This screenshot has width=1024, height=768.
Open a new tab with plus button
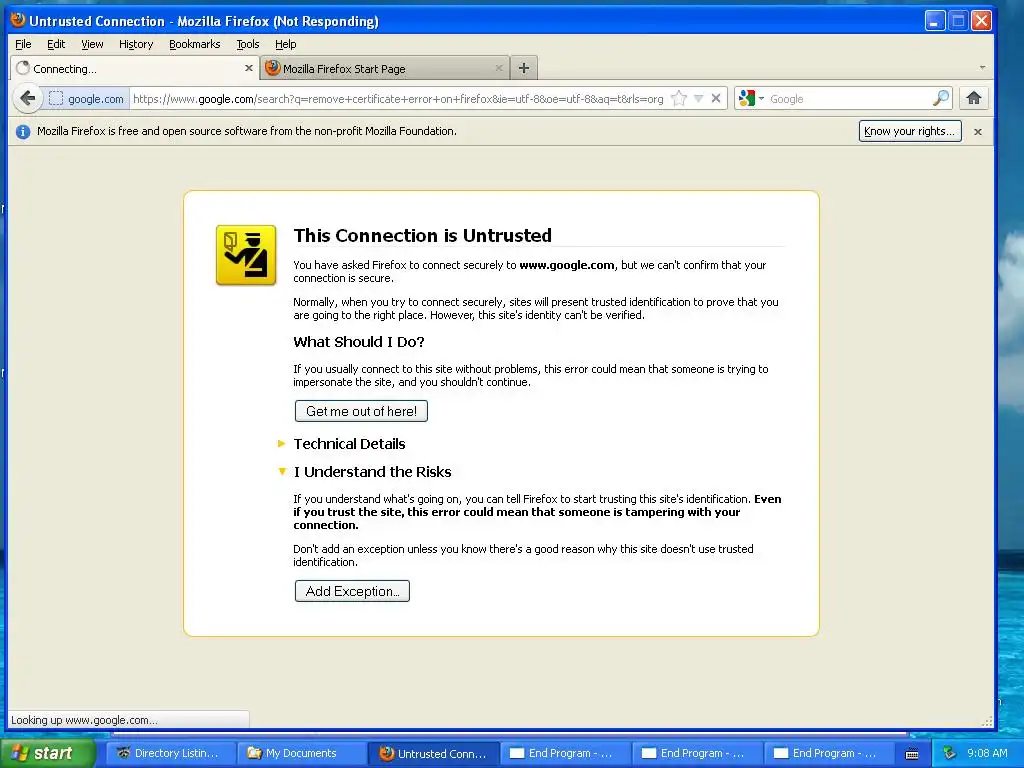524,68
